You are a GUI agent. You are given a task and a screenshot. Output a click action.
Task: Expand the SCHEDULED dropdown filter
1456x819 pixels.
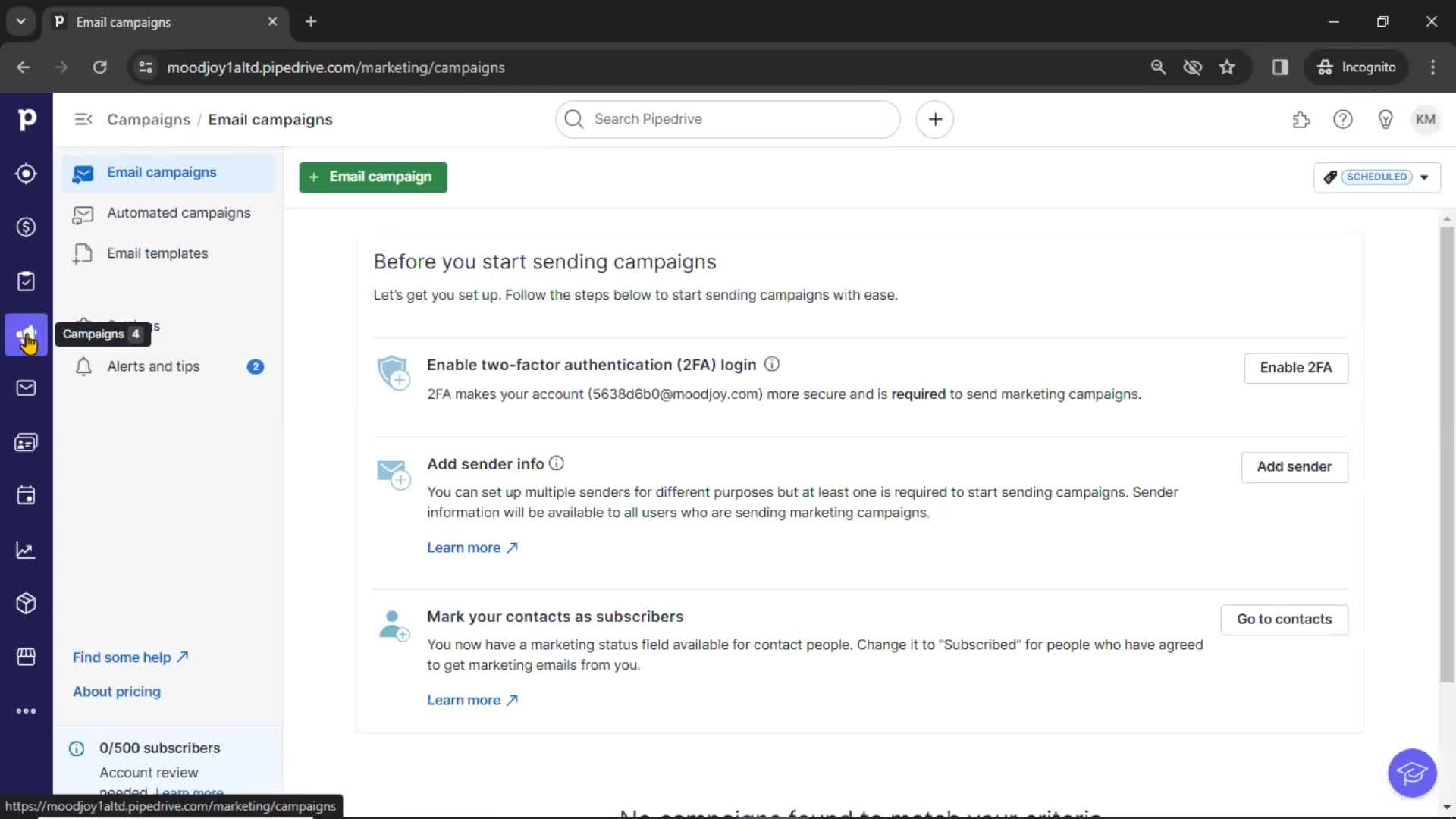click(x=1424, y=177)
